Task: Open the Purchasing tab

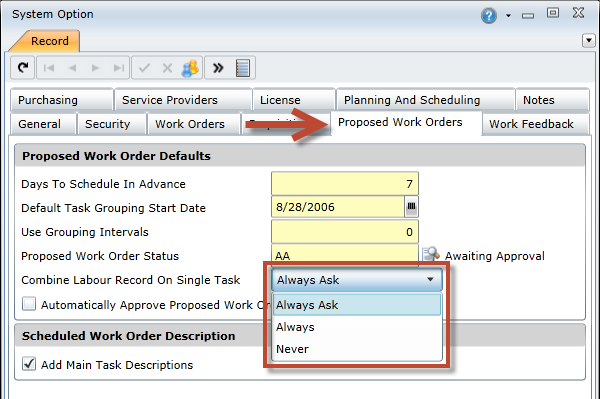Action: coord(61,100)
